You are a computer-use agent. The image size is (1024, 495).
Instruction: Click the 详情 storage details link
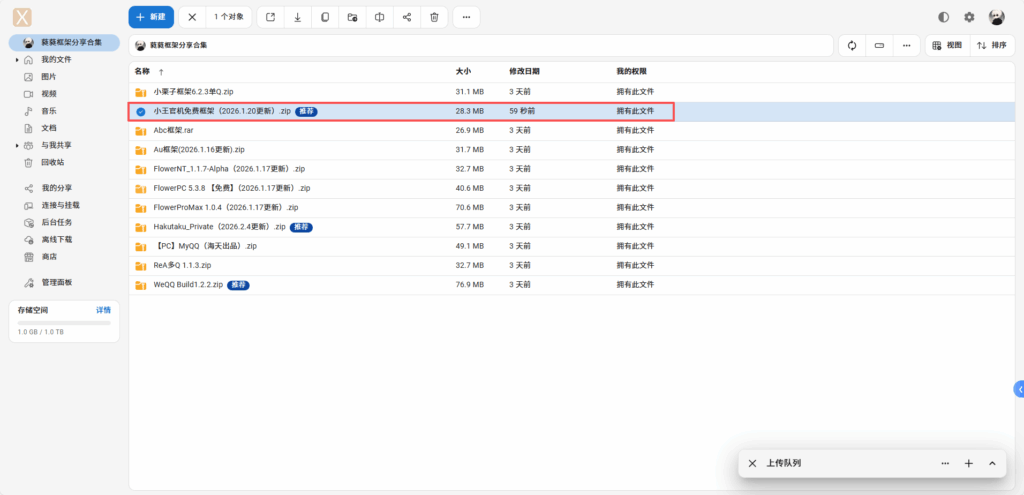(103, 310)
